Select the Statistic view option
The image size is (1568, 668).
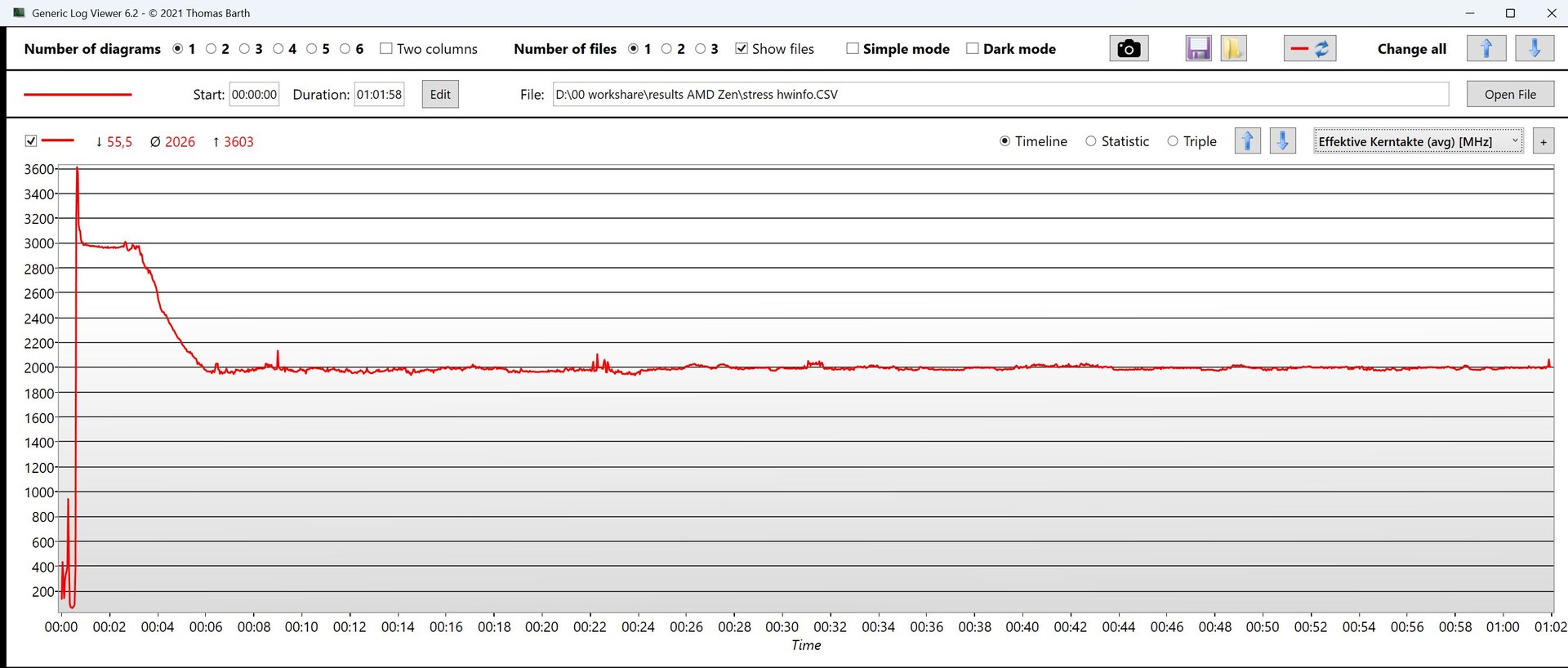tap(1091, 141)
